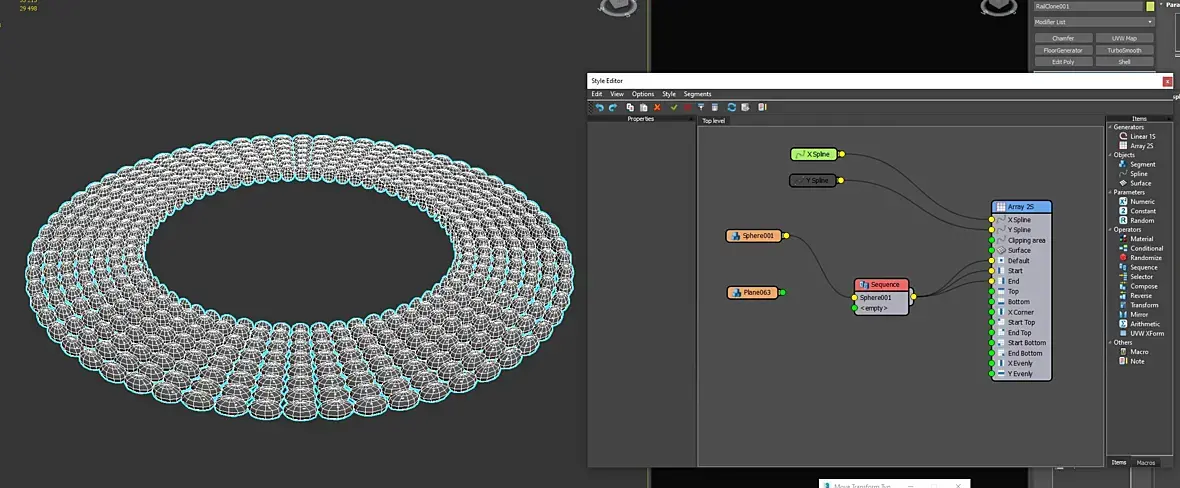
Task: Click the Copy icon in Style Editor toolbar
Action: [x=631, y=108]
